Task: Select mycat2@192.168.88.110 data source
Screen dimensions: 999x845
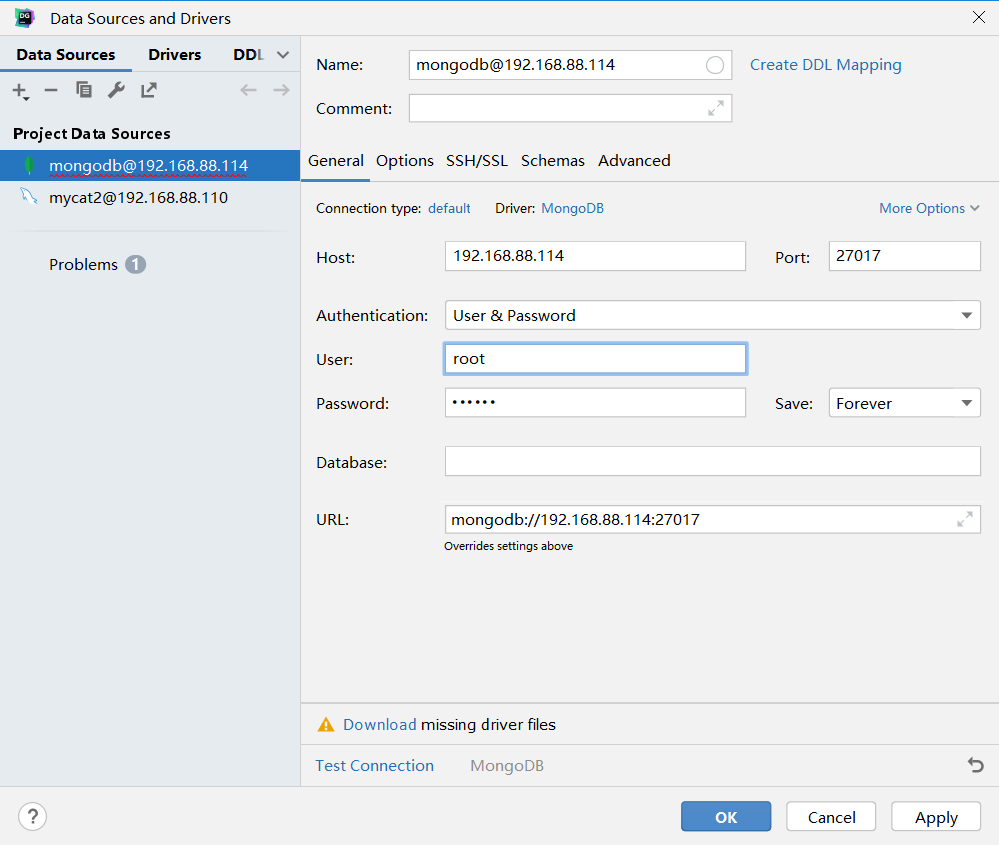Action: [x=150, y=198]
